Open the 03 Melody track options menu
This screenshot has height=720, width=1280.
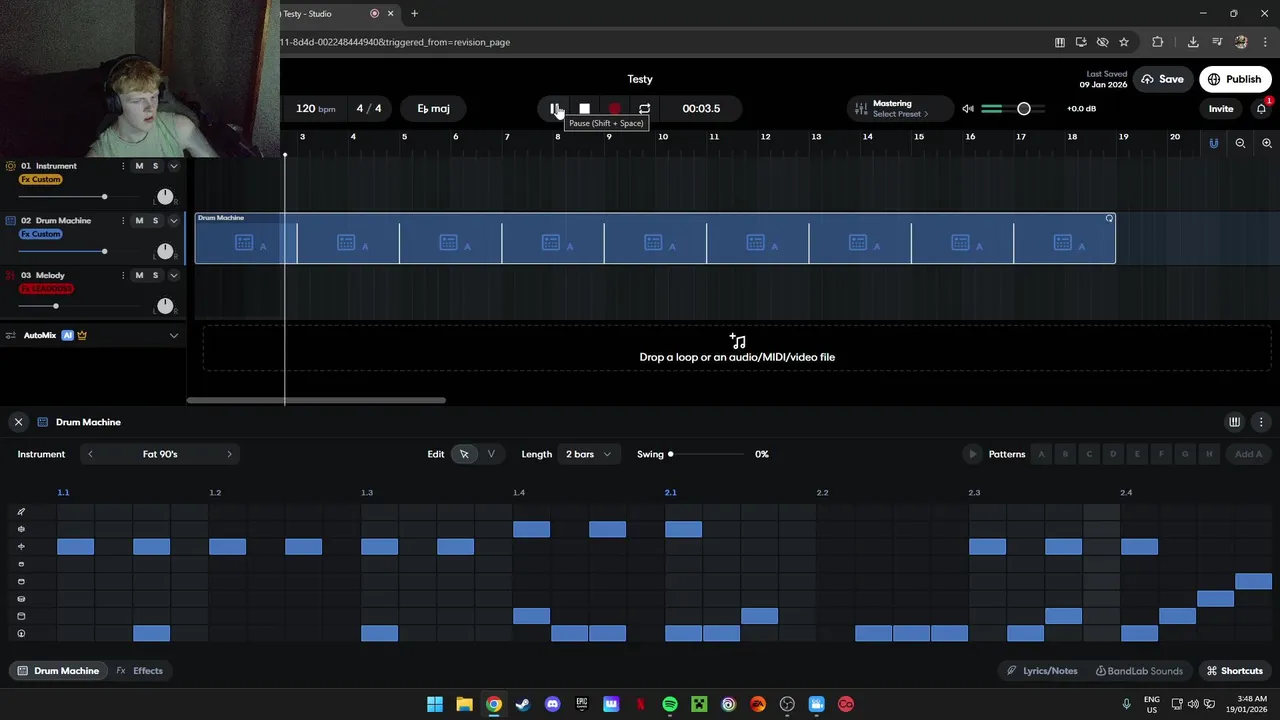[123, 275]
